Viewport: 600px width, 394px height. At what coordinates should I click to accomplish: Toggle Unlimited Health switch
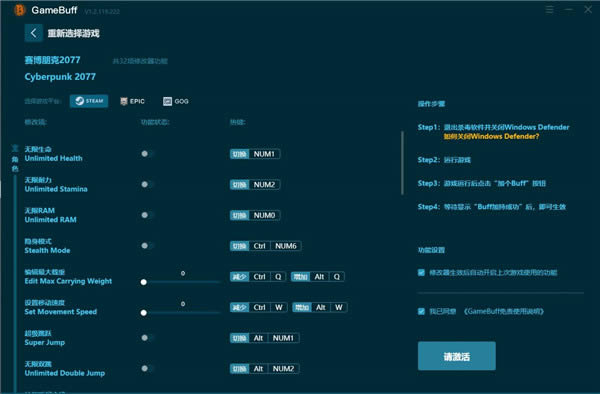click(x=147, y=154)
